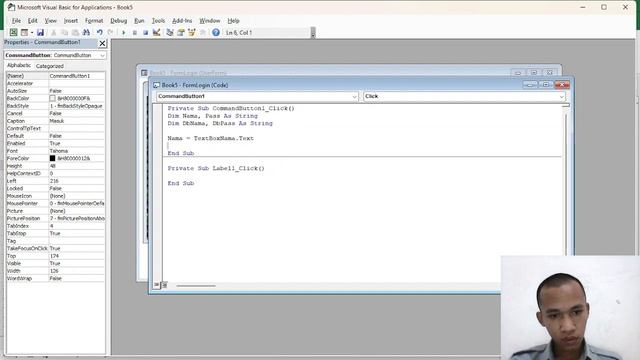
Task: Open toolbar options arrow at toolbar end
Action: [313, 33]
